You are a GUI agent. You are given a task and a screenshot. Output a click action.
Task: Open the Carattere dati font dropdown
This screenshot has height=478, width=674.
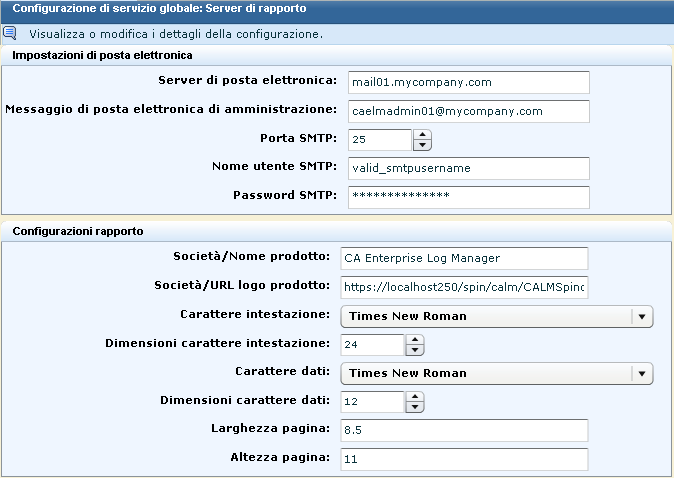click(x=642, y=373)
